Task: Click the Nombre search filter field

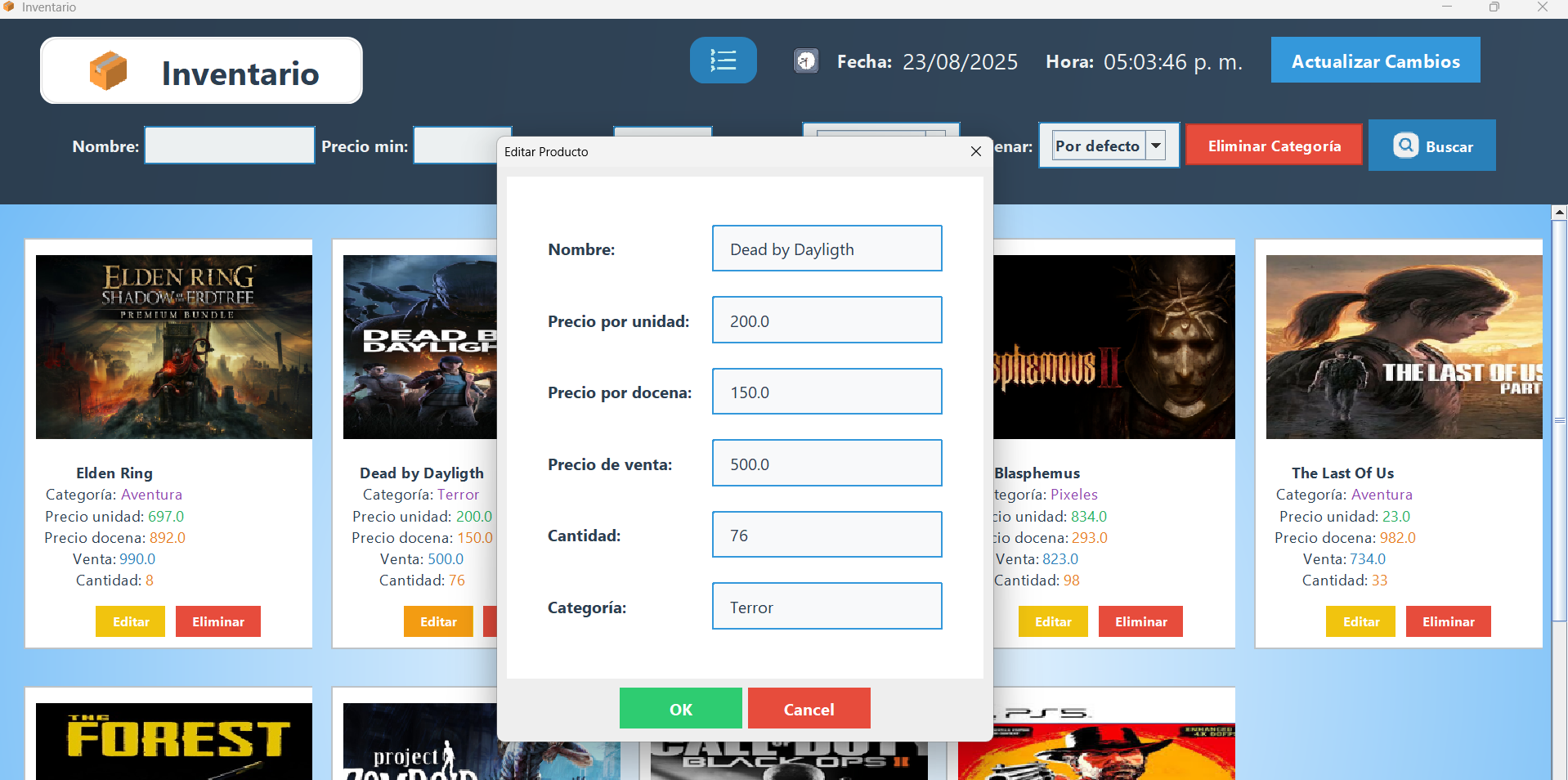Action: click(x=230, y=146)
